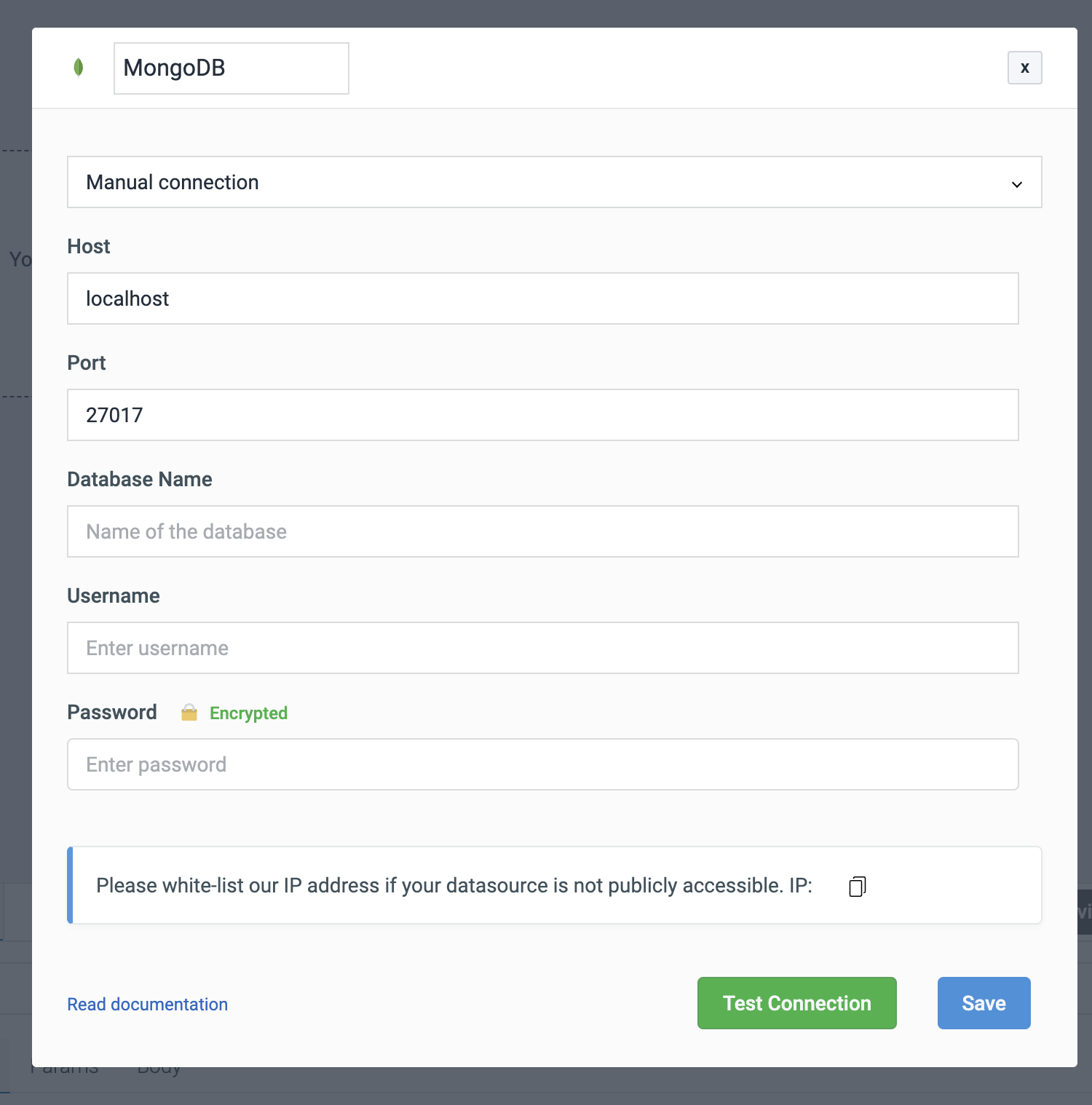Click the Encrypted label beside the lock icon
This screenshot has height=1105, width=1092.
coord(248,713)
